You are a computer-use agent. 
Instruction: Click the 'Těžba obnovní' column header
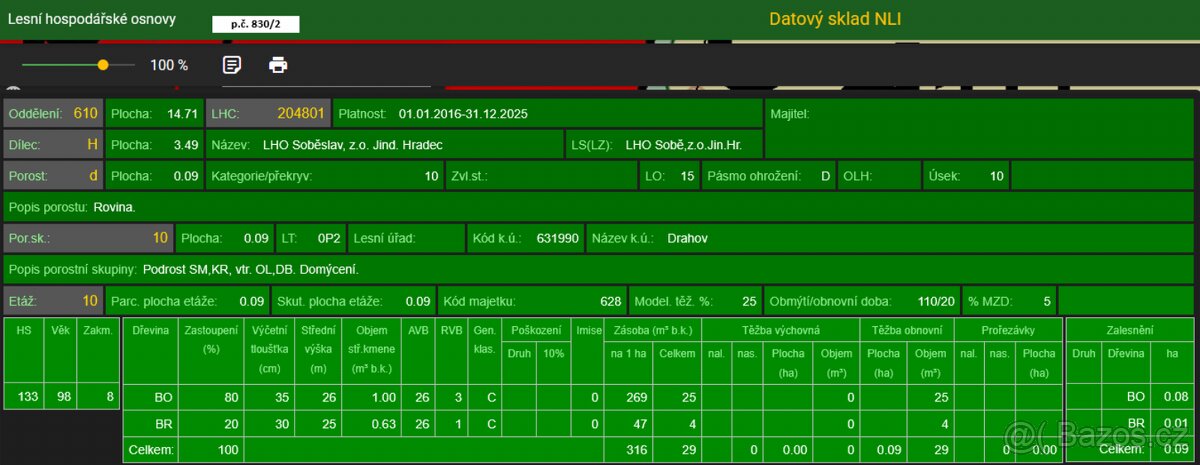point(906,329)
